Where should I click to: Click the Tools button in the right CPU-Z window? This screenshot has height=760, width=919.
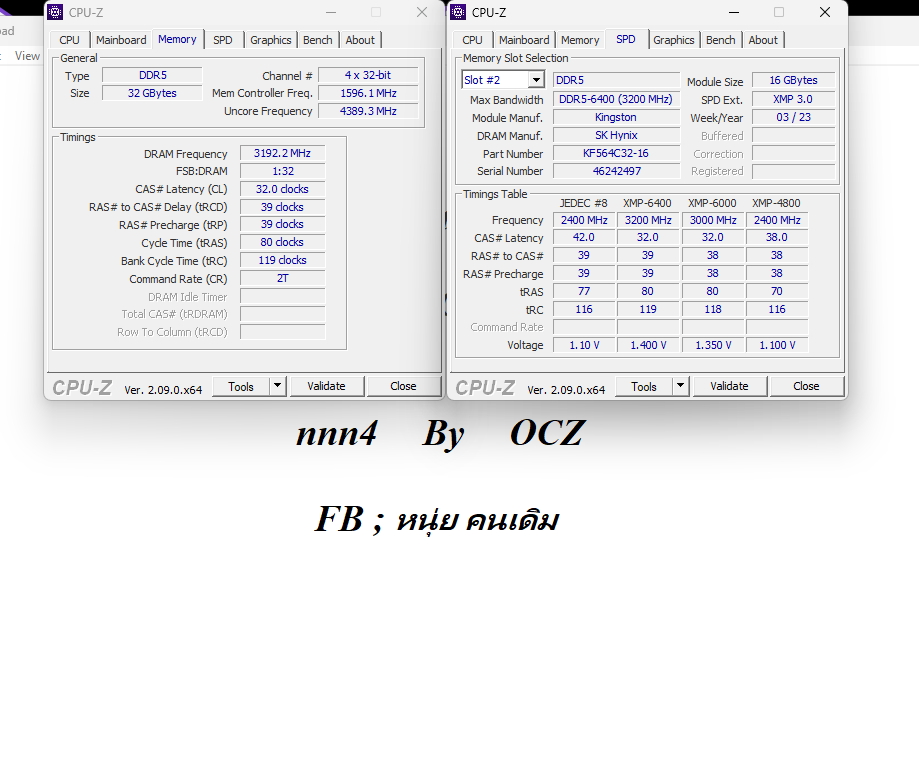(x=644, y=386)
